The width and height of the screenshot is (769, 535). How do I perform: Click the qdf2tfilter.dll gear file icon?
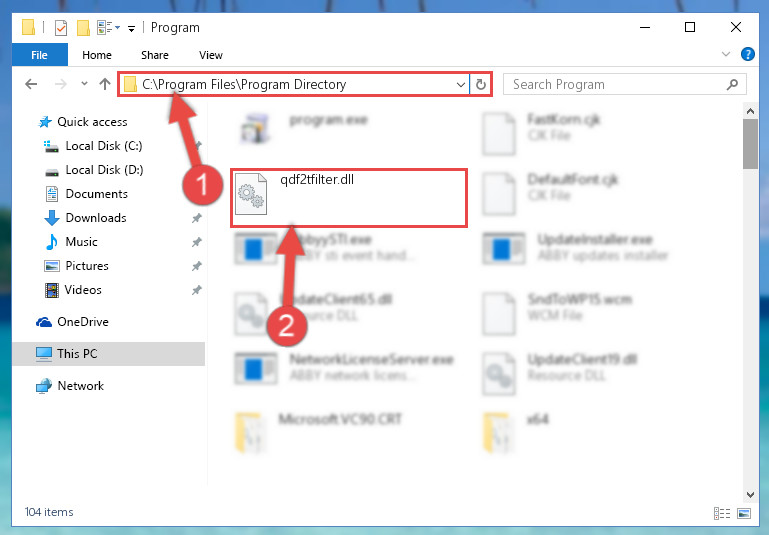[x=251, y=195]
